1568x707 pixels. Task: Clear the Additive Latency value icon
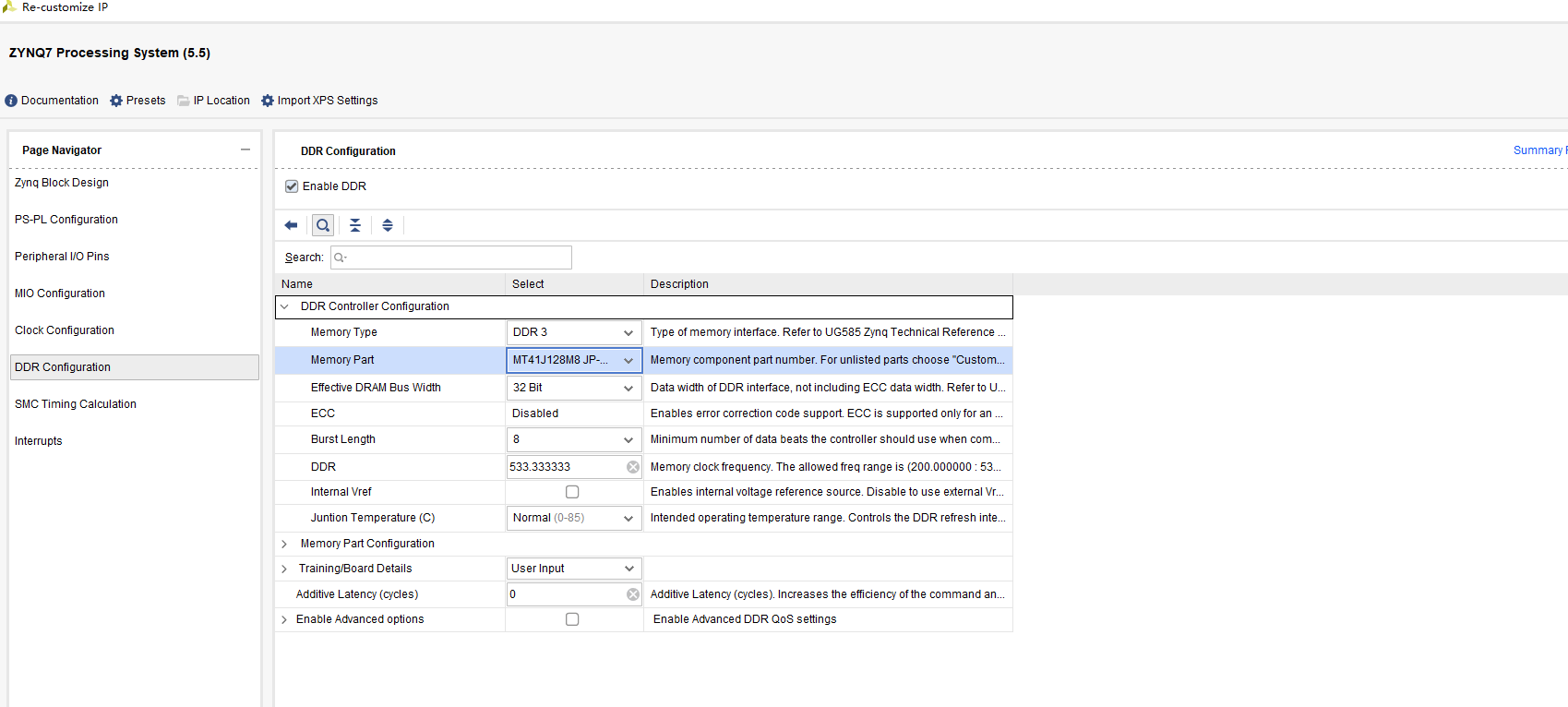(633, 594)
